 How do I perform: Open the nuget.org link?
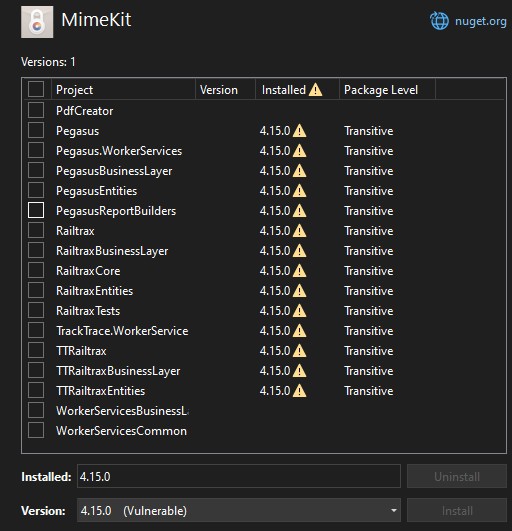click(481, 21)
